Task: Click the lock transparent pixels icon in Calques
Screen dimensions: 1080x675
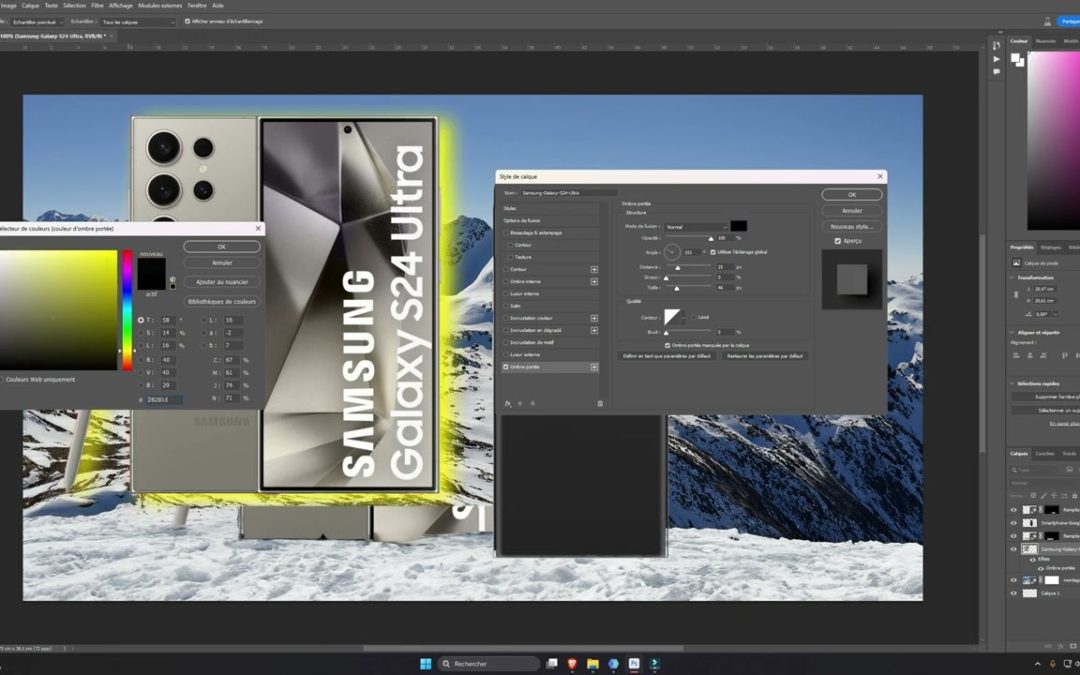Action: click(x=1032, y=495)
